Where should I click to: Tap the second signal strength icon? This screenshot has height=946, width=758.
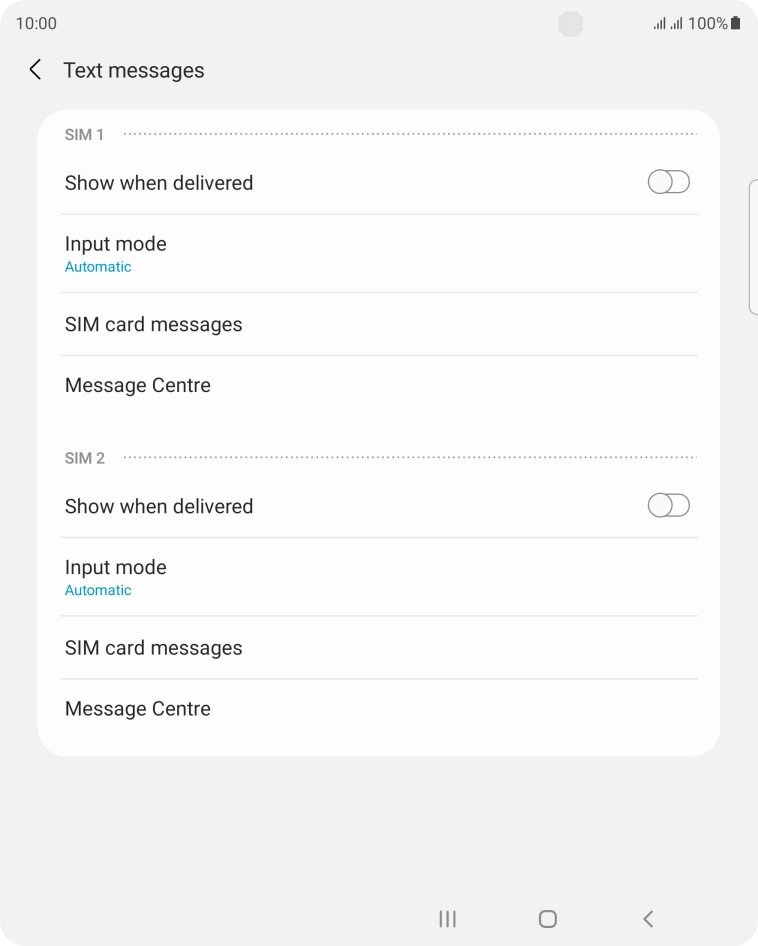(676, 24)
